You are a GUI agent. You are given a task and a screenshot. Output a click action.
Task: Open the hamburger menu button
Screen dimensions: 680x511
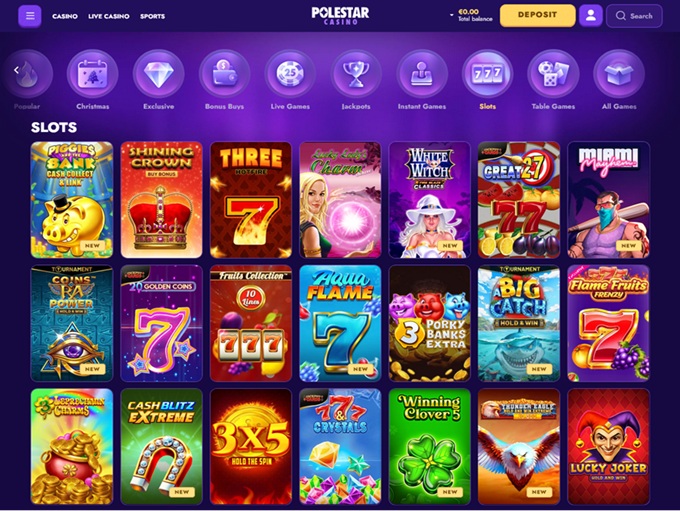(30, 16)
